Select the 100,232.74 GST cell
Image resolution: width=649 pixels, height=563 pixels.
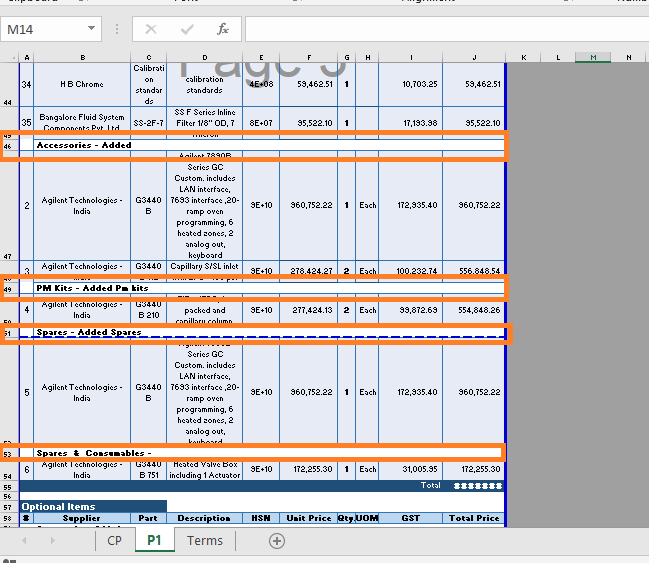411,271
